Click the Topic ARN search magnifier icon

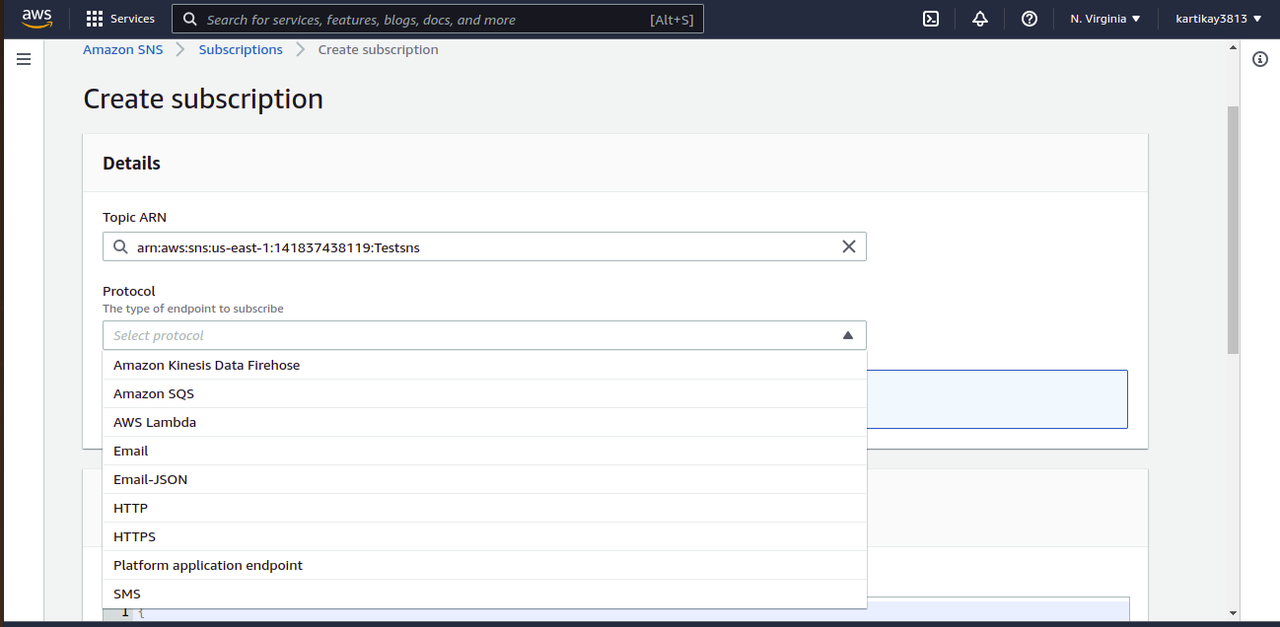click(x=120, y=247)
